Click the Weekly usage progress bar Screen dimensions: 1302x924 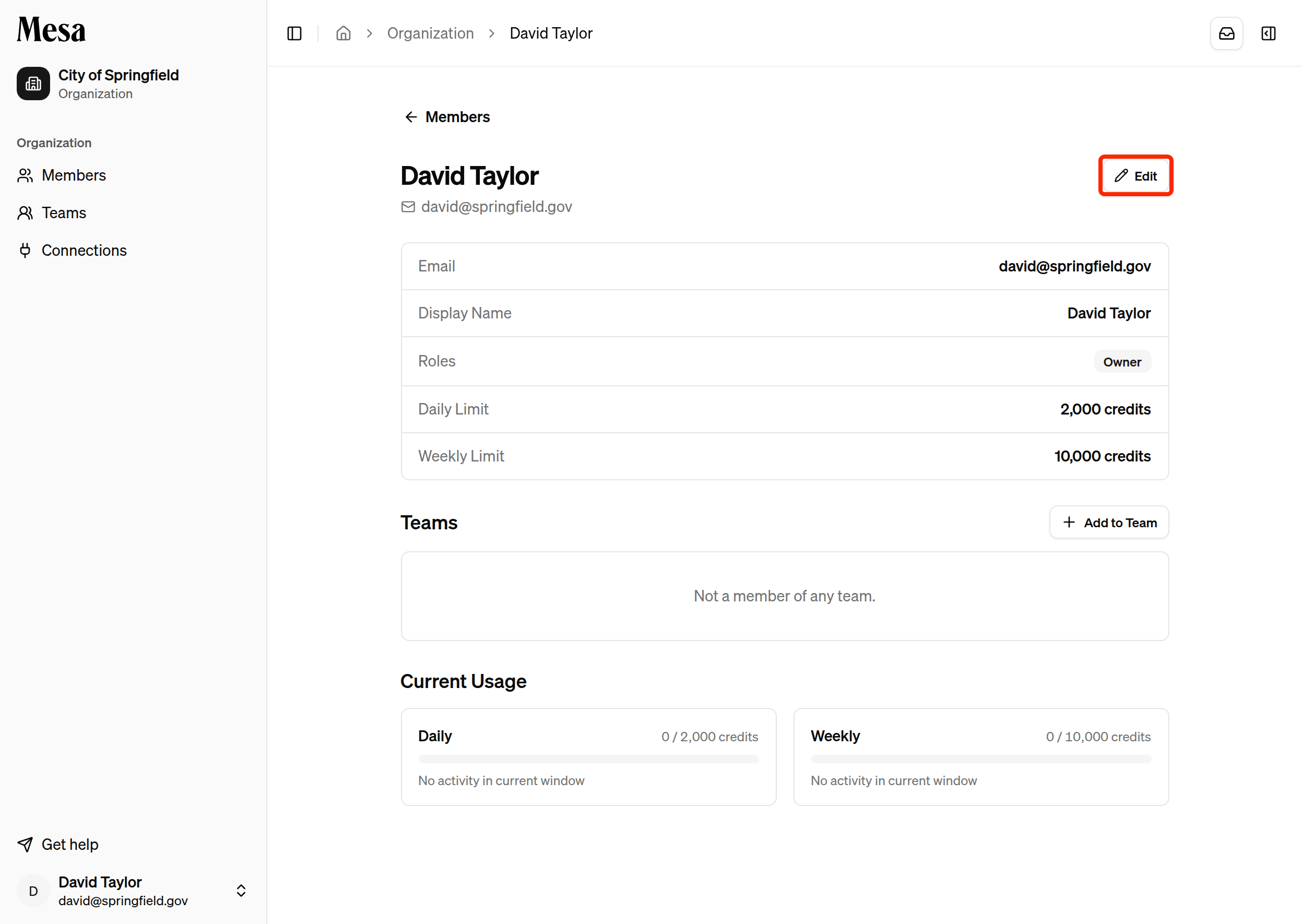(x=980, y=759)
